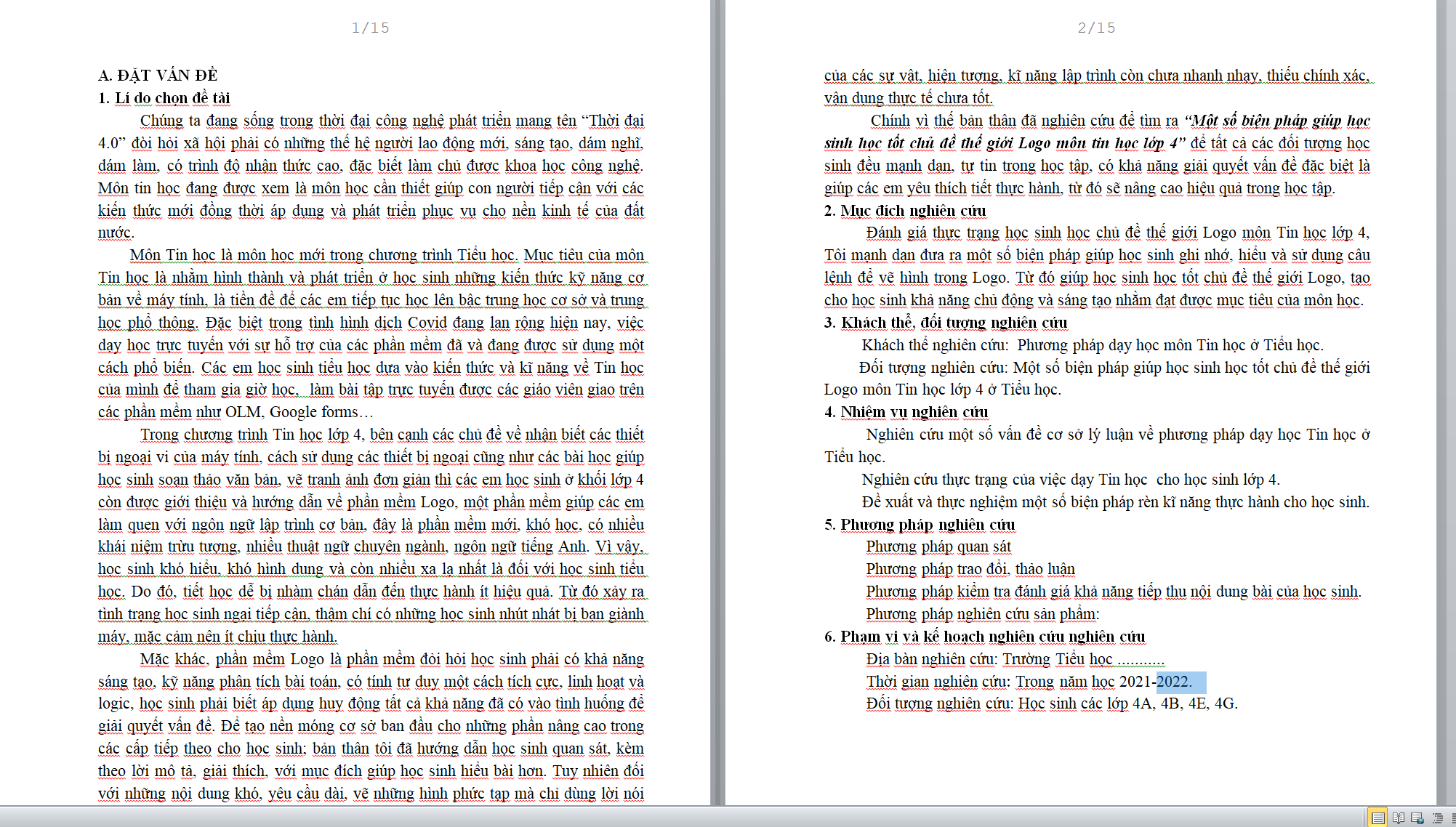Click text 'OLM, Google forms…'
The image size is (1456, 827).
coord(299,412)
